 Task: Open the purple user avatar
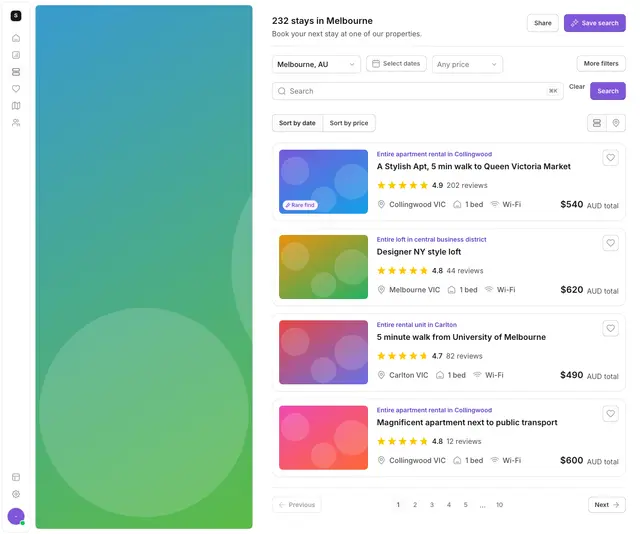coord(16,516)
